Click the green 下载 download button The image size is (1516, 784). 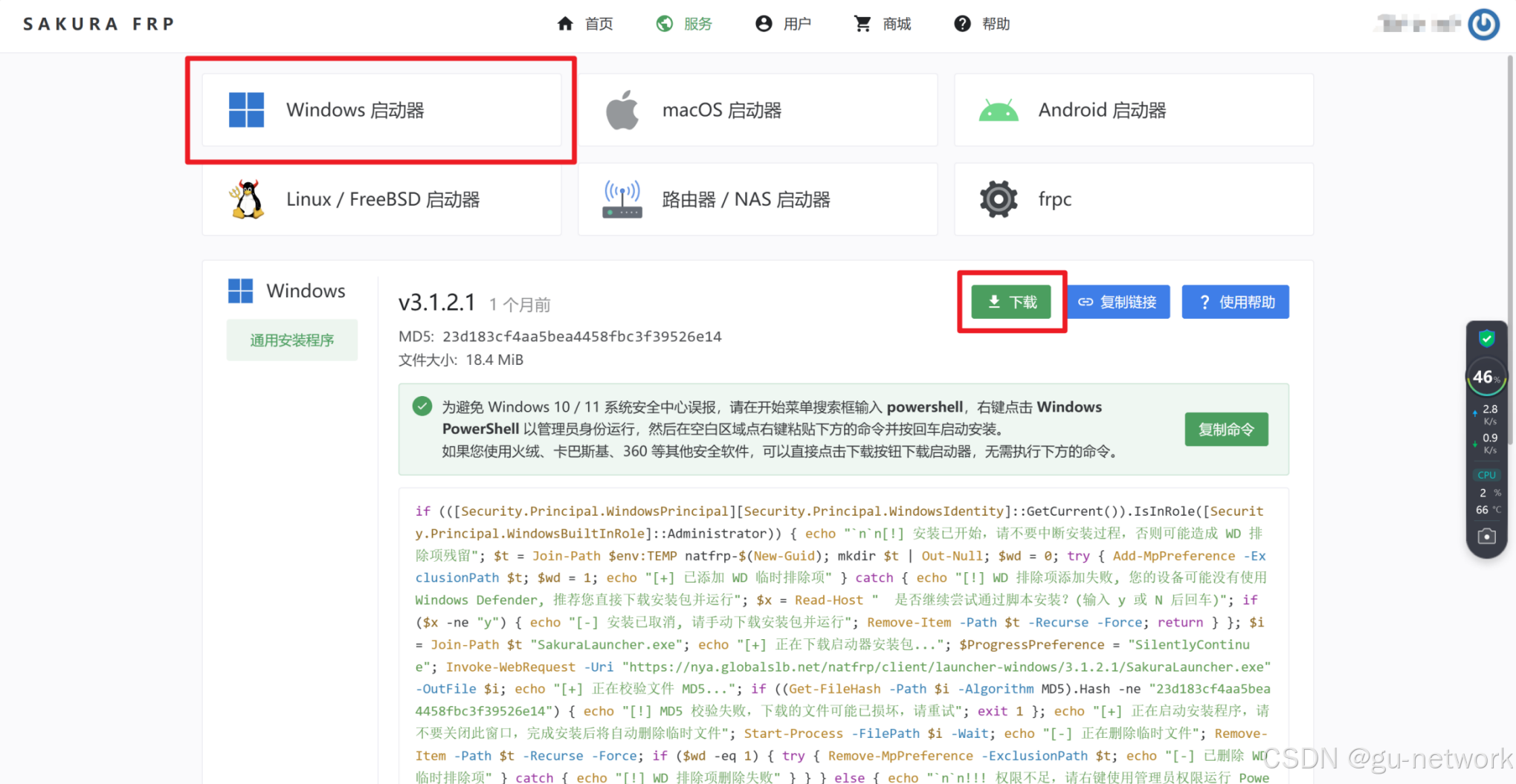click(1011, 302)
